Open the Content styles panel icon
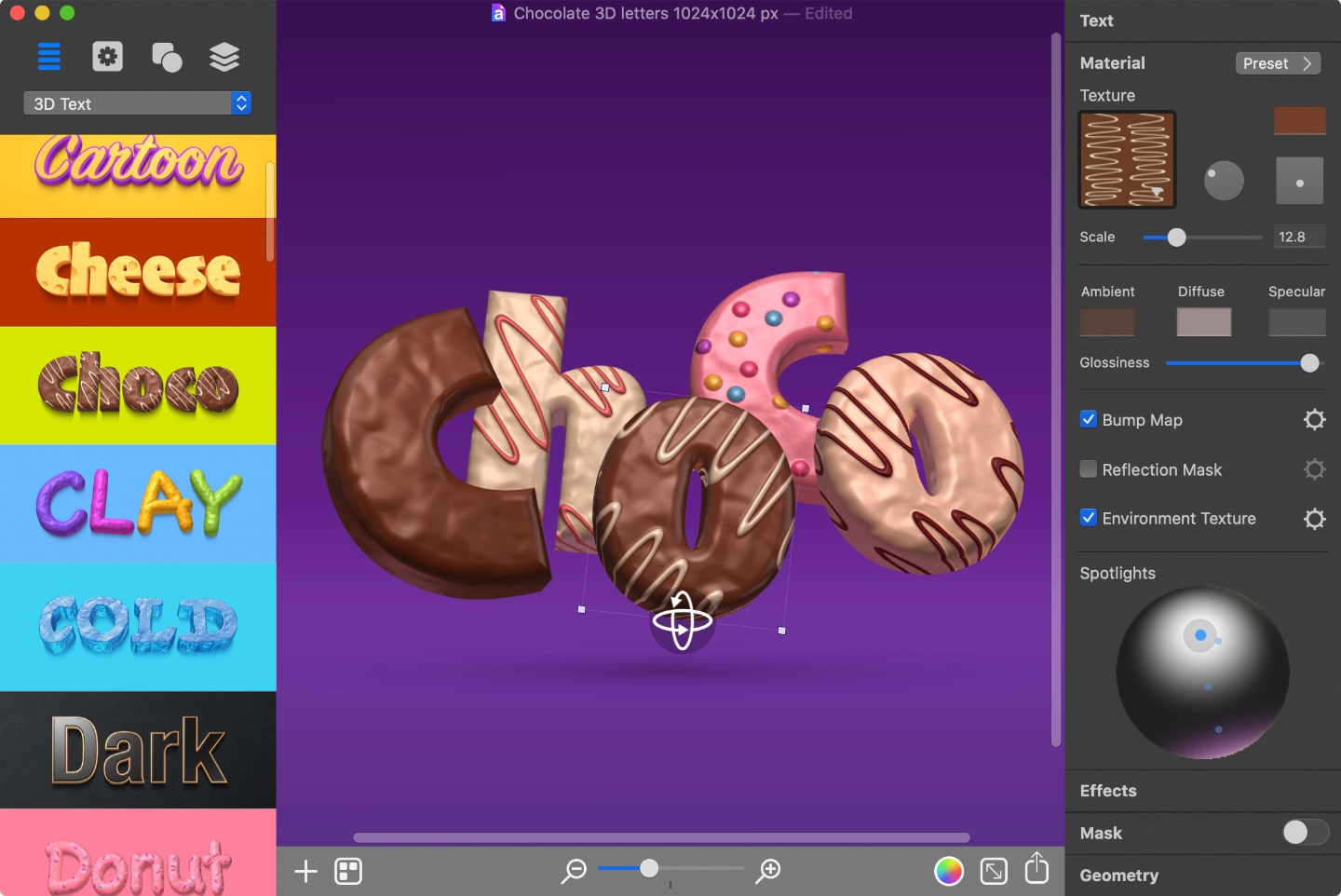This screenshot has width=1341, height=896. (x=49, y=57)
